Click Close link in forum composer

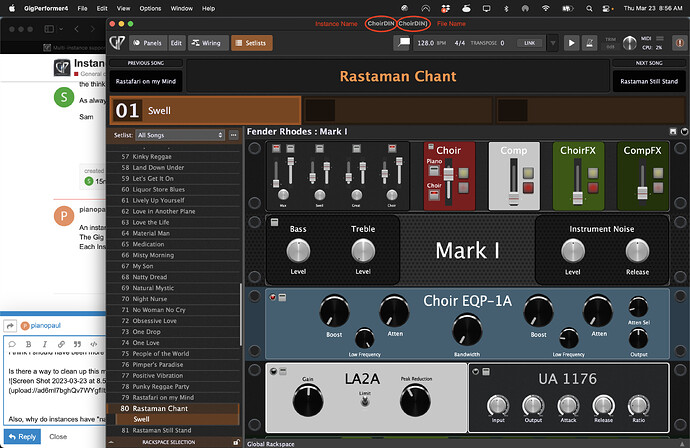click(58, 437)
